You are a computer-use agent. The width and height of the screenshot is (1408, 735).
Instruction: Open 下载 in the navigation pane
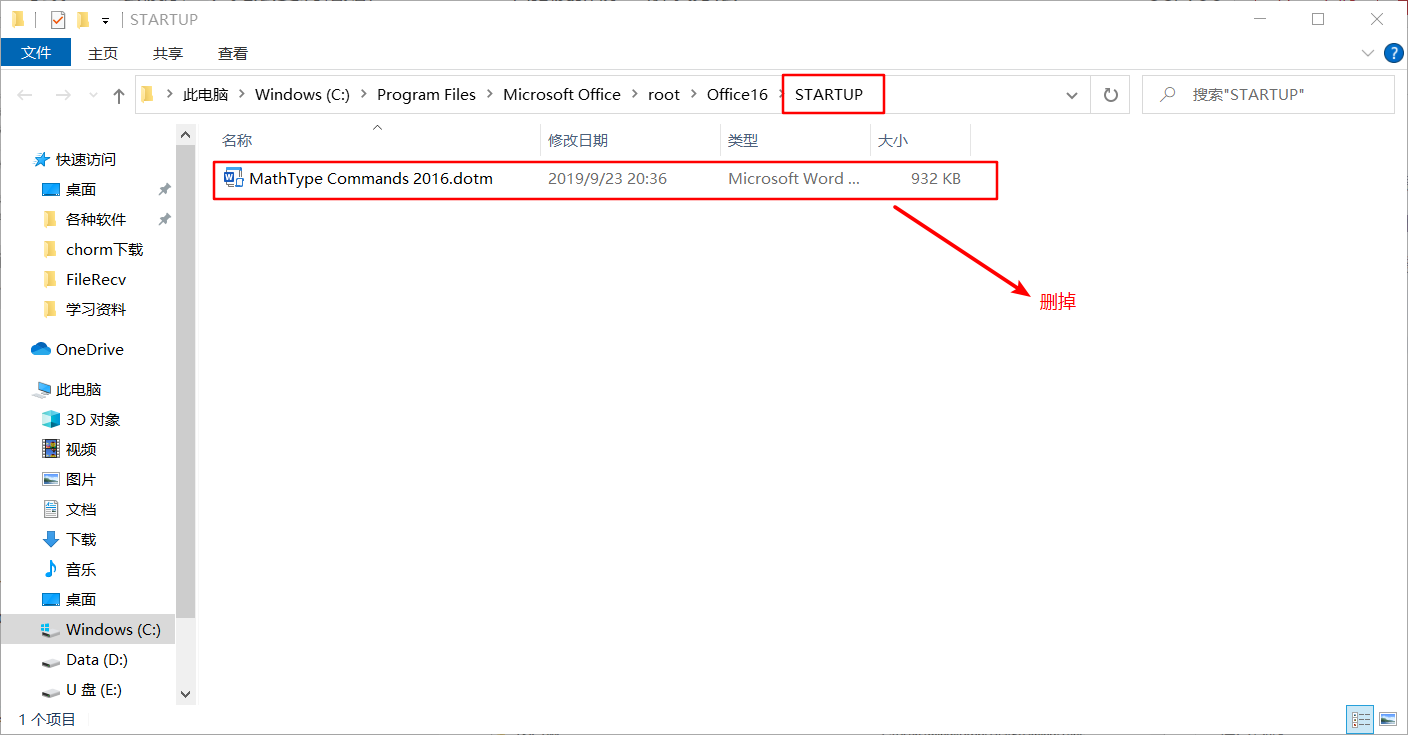pyautogui.click(x=81, y=539)
